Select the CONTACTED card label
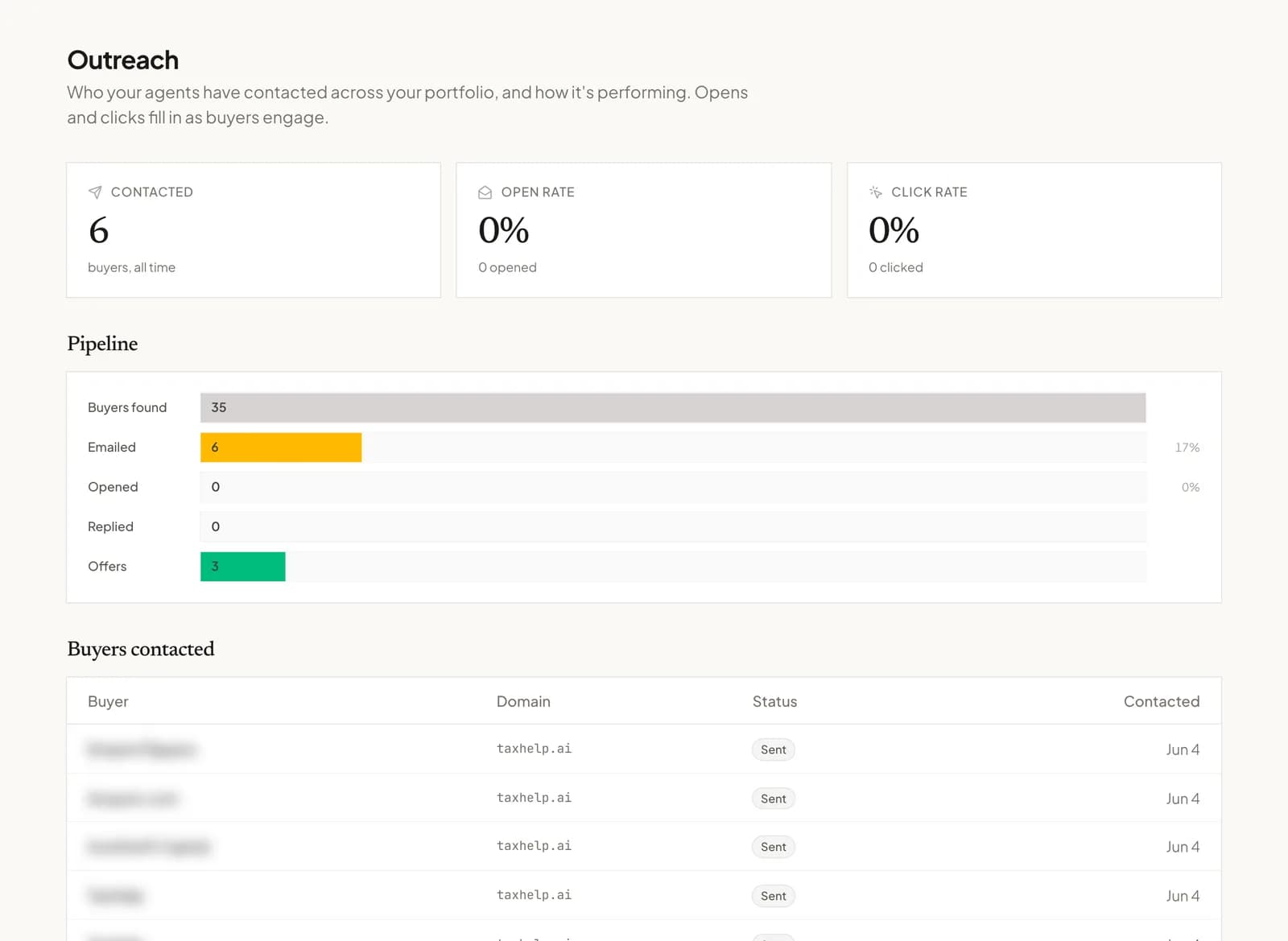Viewport: 1288px width, 941px height. pos(152,192)
